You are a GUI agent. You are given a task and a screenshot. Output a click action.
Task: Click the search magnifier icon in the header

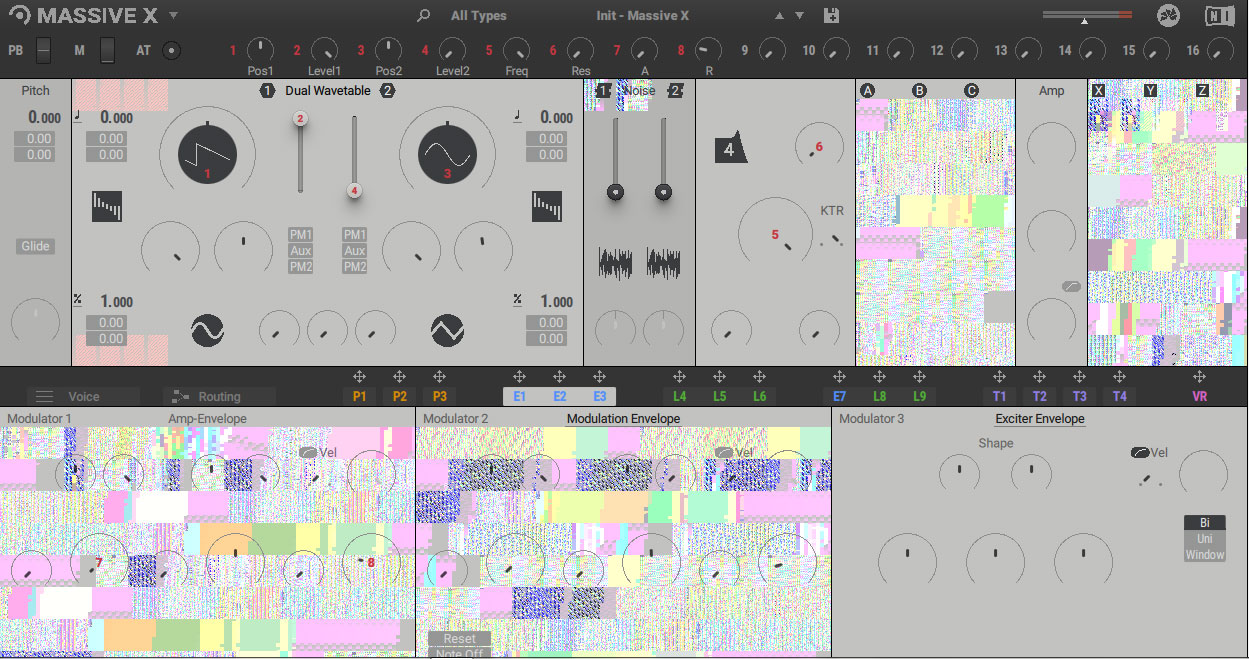coord(424,15)
